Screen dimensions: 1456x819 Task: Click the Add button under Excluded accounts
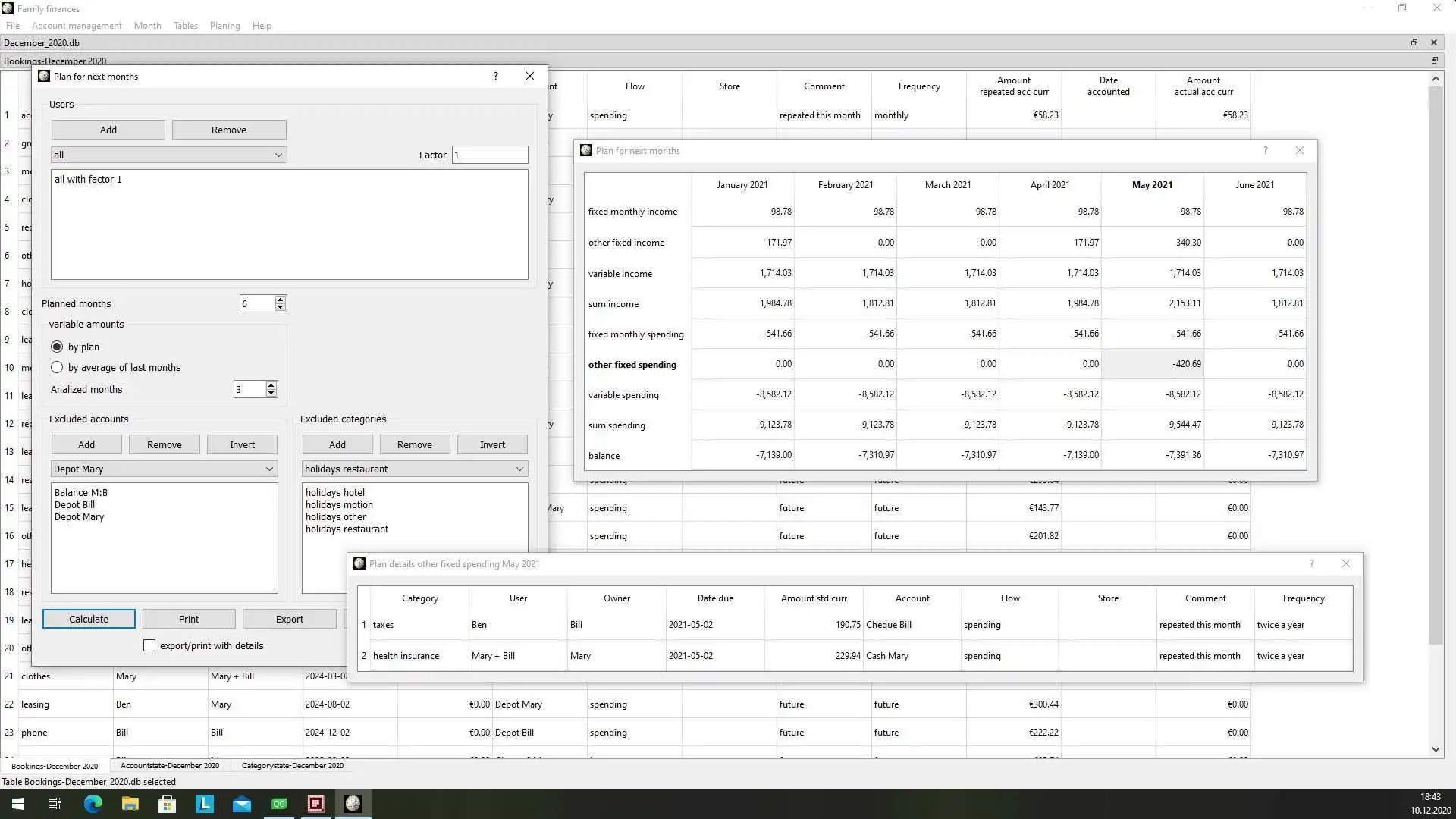(x=85, y=444)
